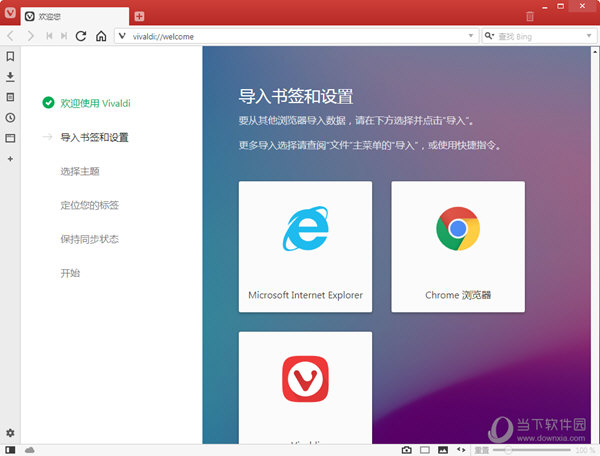Open the closed tabs trash can
This screenshot has width=600, height=456.
pyautogui.click(x=530, y=16)
